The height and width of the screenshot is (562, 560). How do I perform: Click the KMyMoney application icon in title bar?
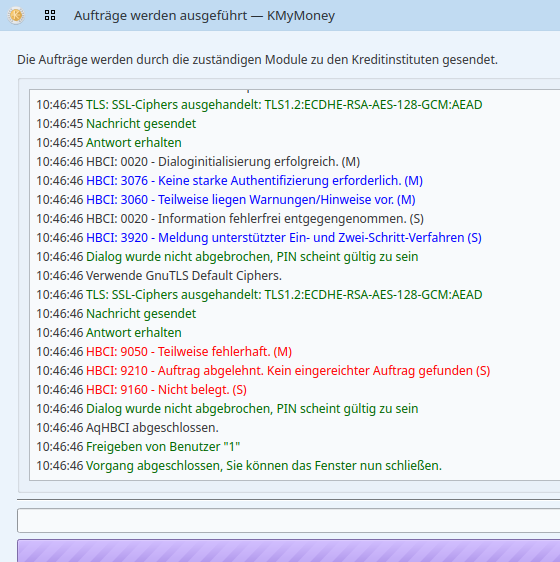(x=16, y=15)
